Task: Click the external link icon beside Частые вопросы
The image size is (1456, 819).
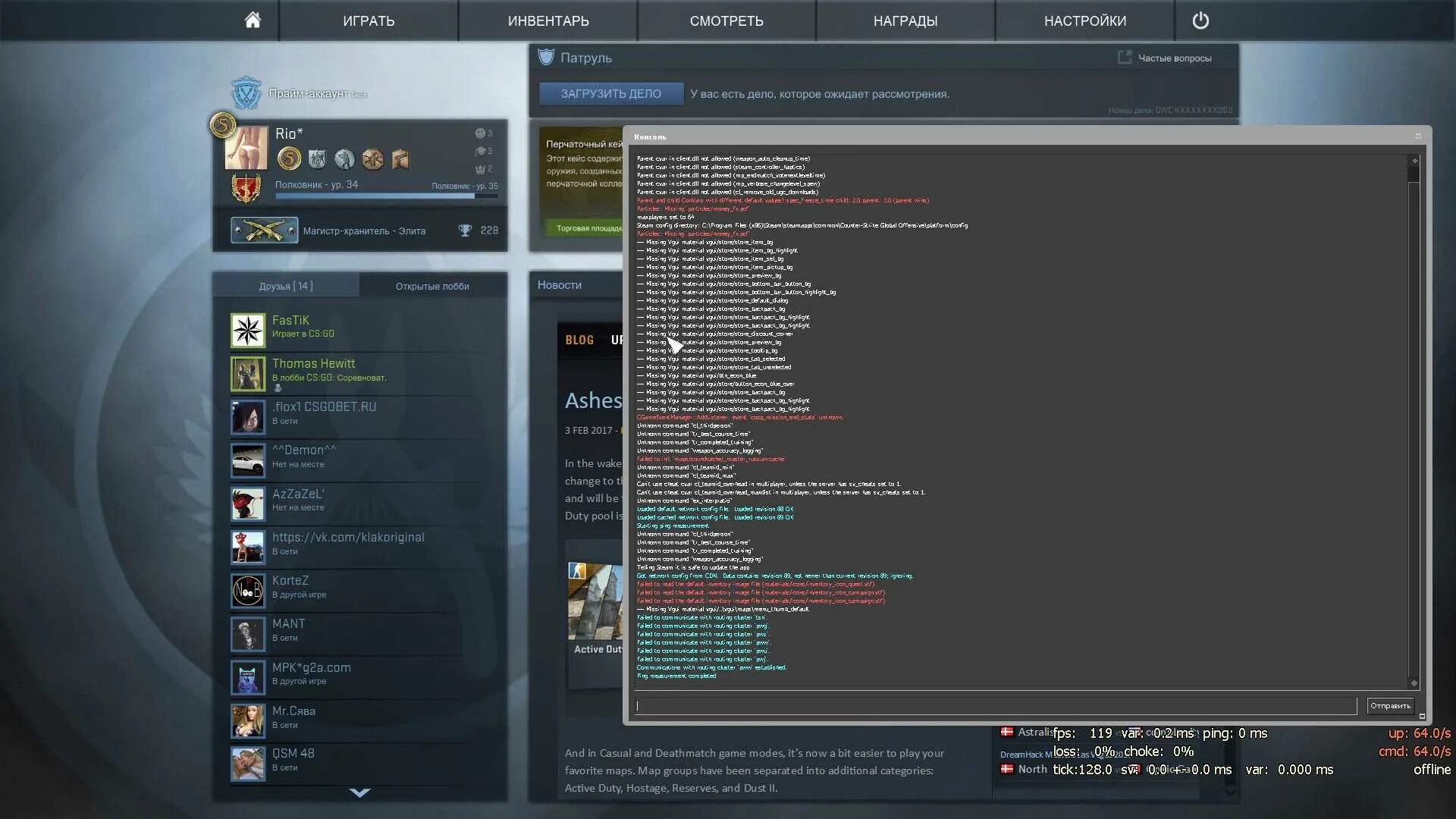Action: pos(1125,57)
